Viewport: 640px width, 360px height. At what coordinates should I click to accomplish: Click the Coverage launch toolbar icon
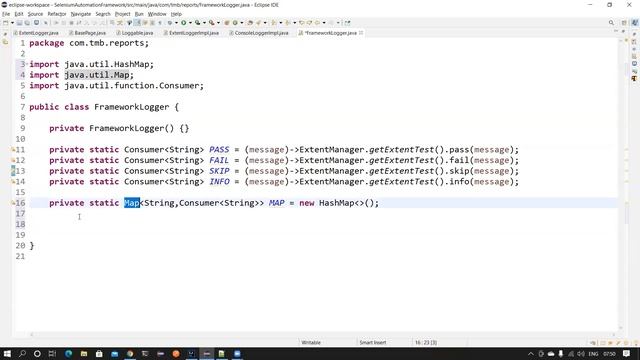tap(198, 23)
